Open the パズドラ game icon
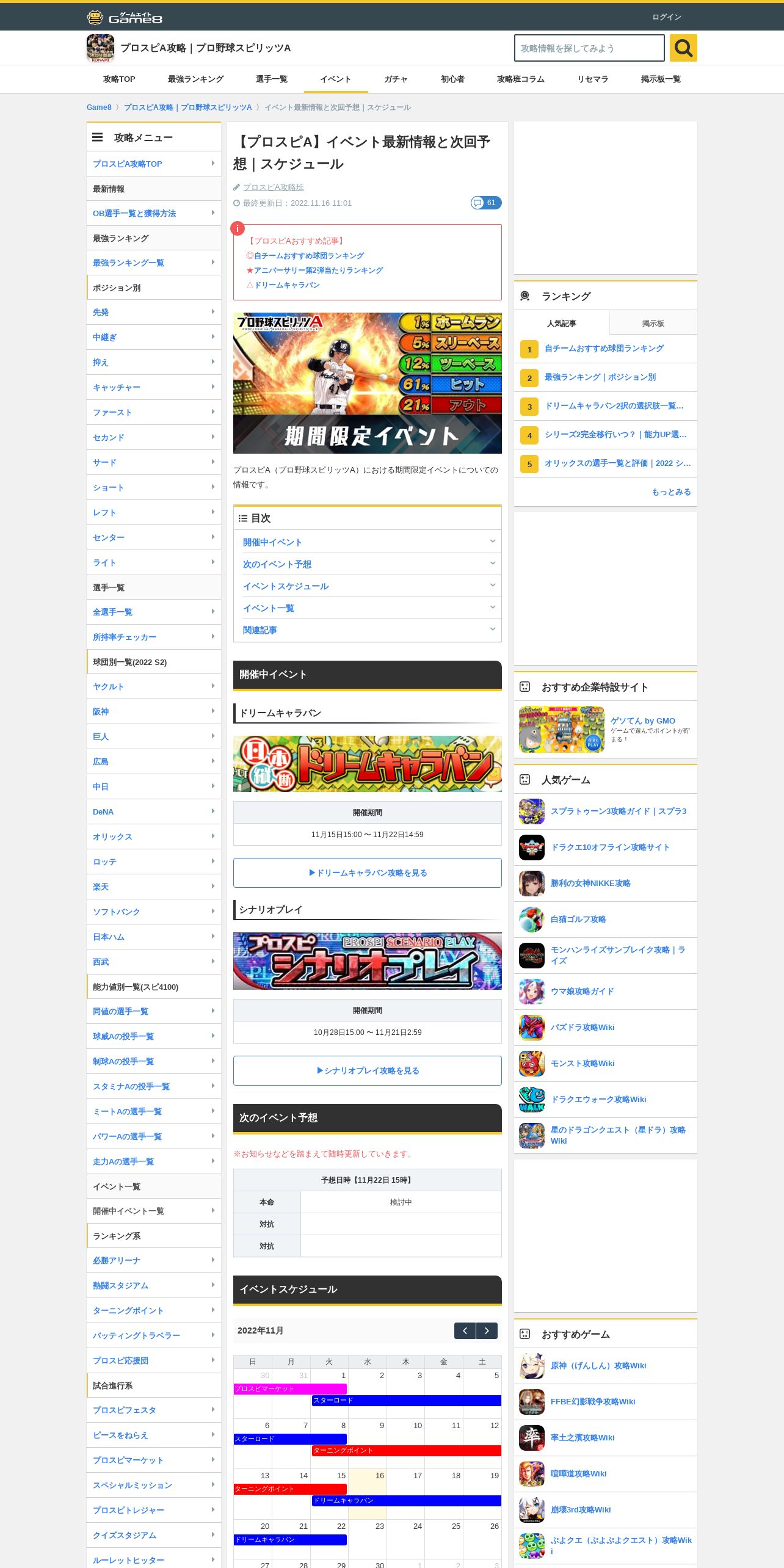This screenshot has width=784, height=1568. (x=531, y=1028)
